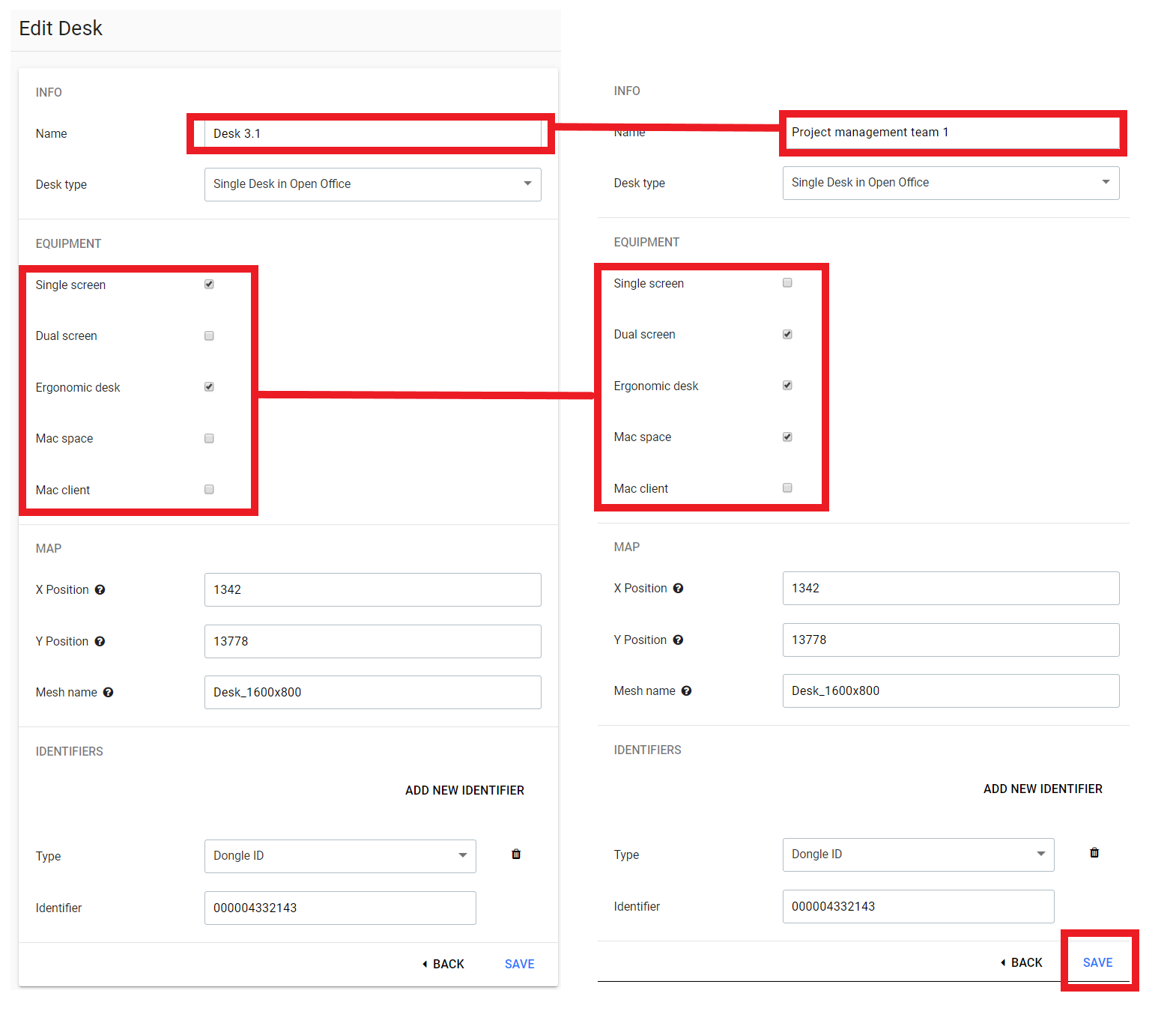Uncheck Ergonomic desk in the Desk 3.1 form
Viewport: 1176px width, 1011px height.
click(x=209, y=387)
